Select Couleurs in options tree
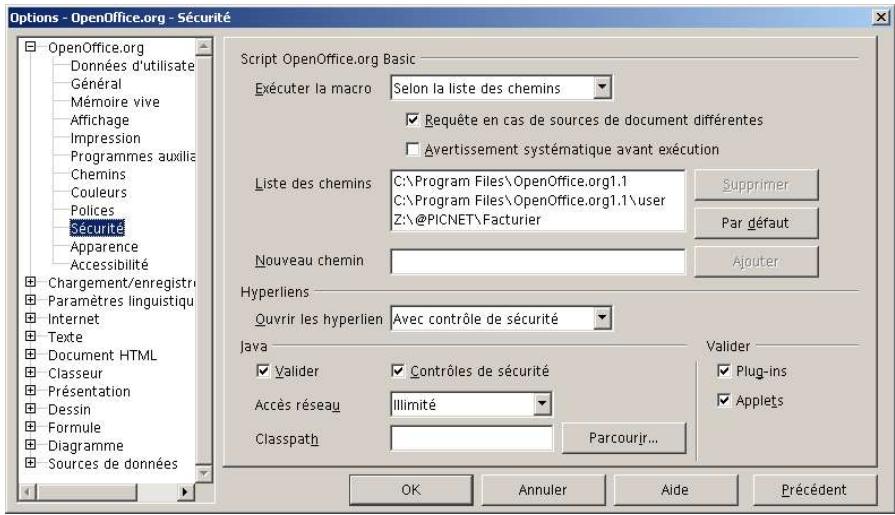Screen dimensions: 895x515 (98, 192)
